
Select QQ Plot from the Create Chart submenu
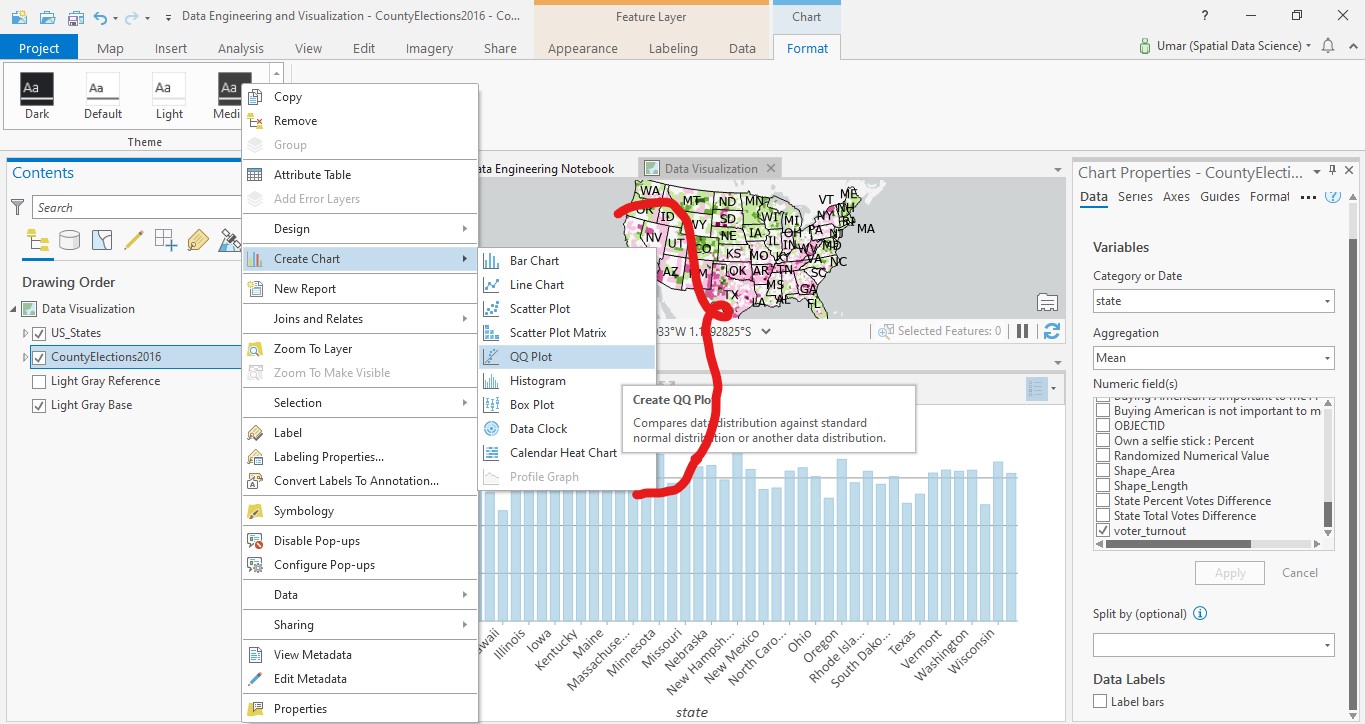point(529,355)
